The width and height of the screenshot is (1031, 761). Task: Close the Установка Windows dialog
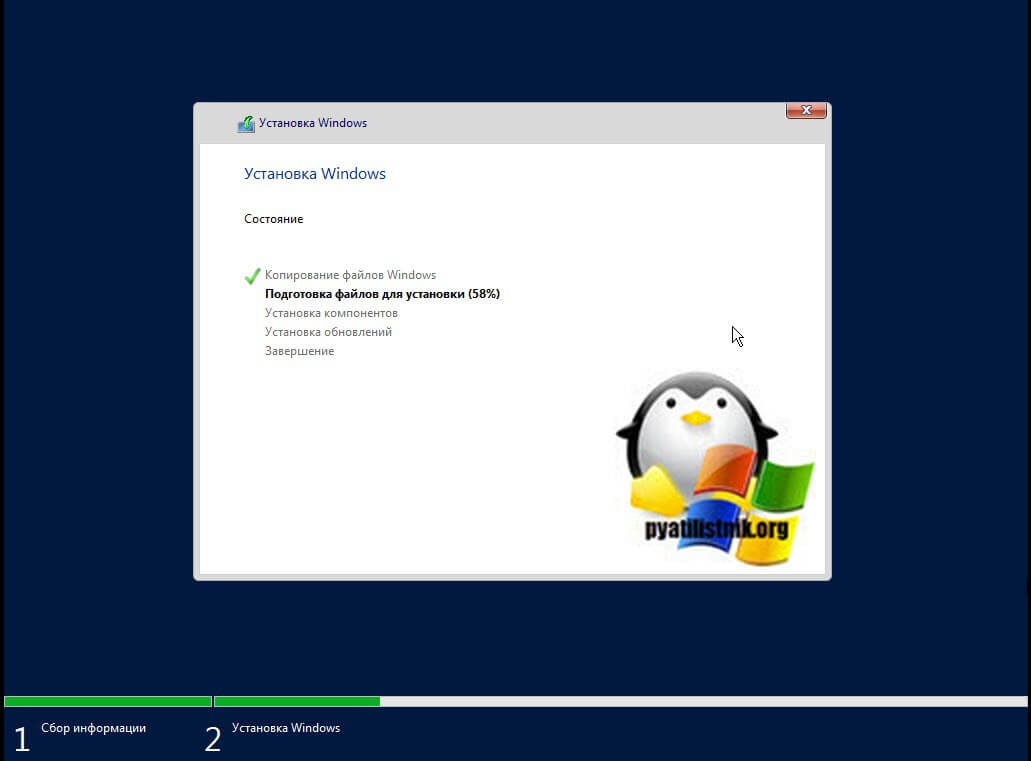(806, 111)
